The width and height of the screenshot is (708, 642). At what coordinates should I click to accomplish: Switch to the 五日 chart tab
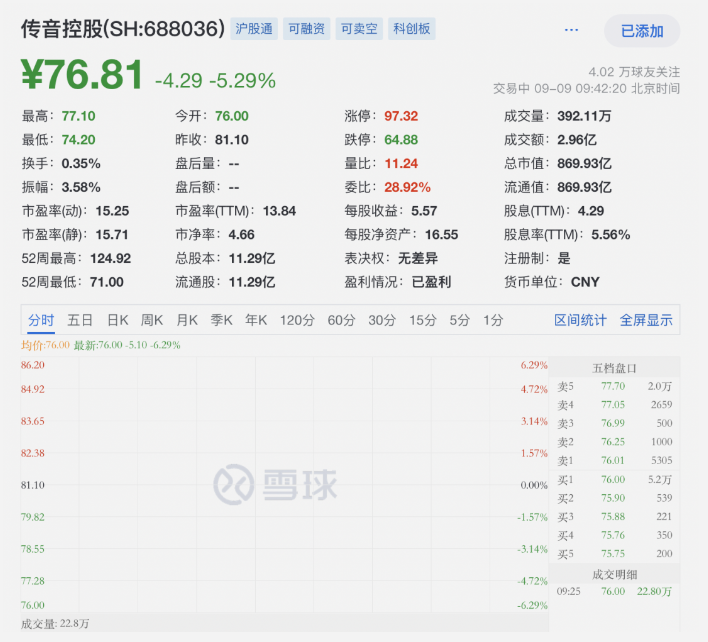(x=80, y=320)
